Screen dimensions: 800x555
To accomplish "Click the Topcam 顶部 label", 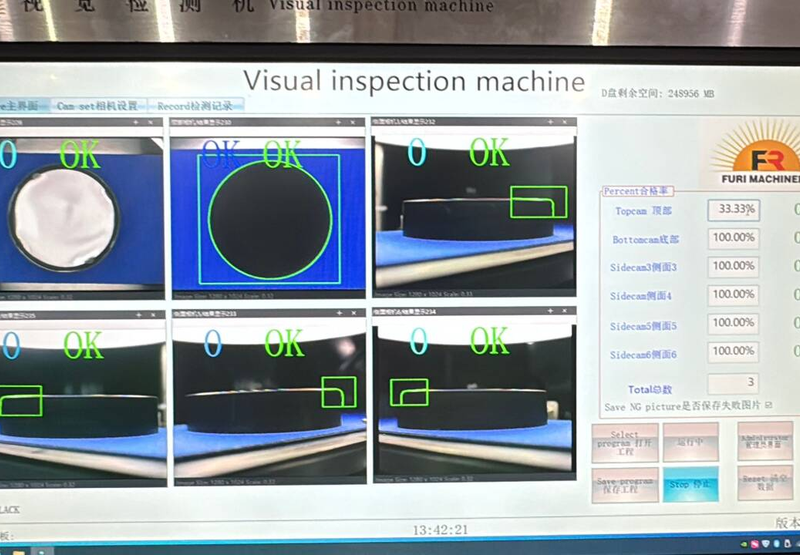I will coord(643,211).
